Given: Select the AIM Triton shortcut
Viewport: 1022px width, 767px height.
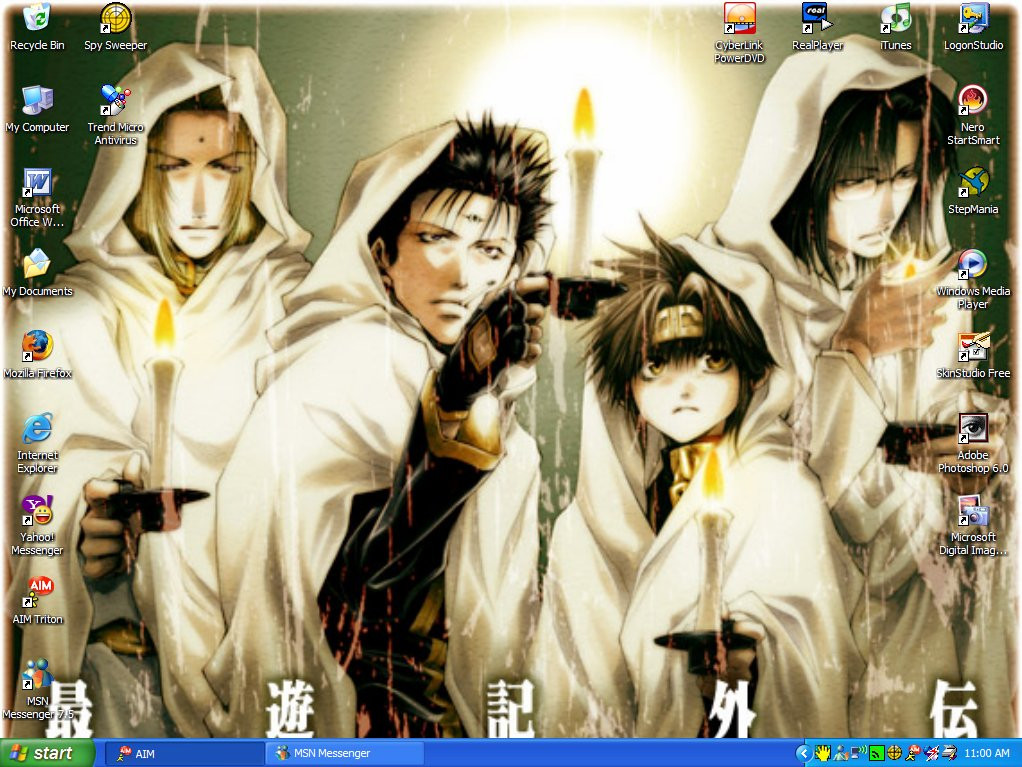Looking at the screenshot, I should click(x=37, y=601).
